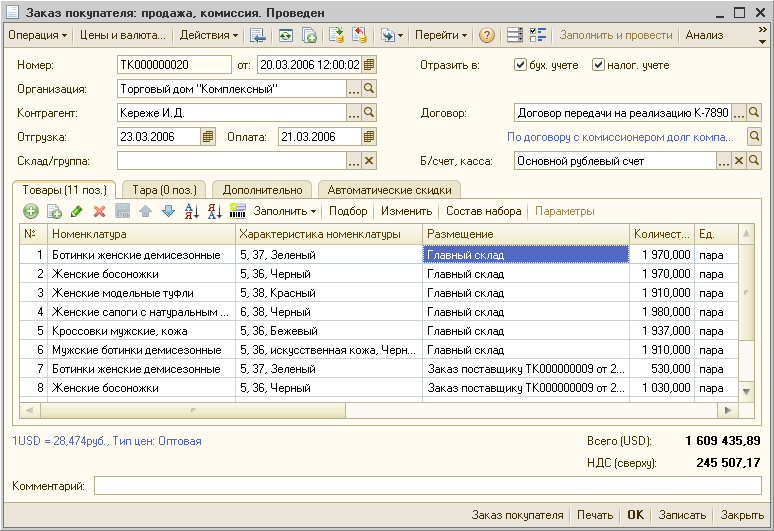Screen dimensions: 774x531
Task: Click the horizontal scrollbar thumb of goods table
Action: tap(193, 410)
